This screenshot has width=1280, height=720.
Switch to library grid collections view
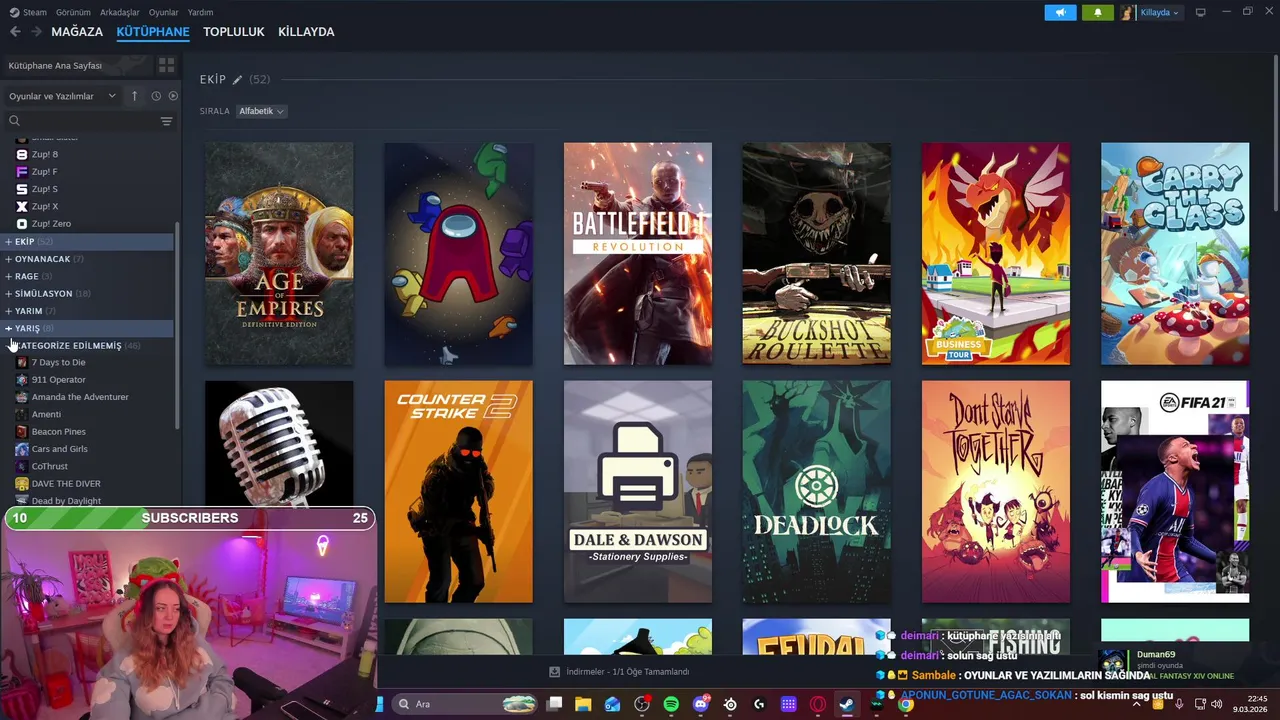coord(166,65)
